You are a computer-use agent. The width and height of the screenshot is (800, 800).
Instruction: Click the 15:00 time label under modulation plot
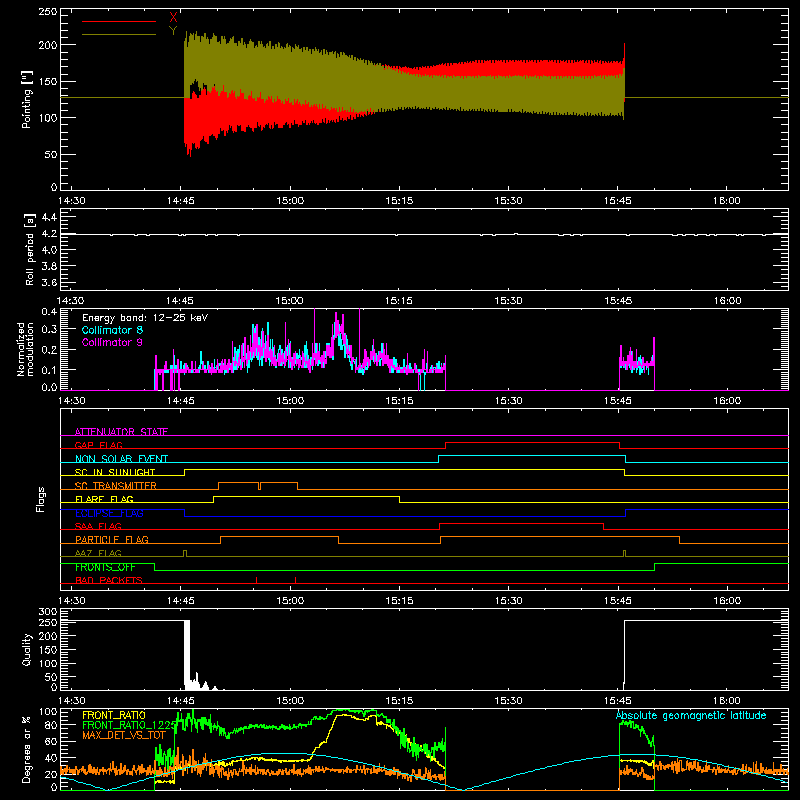click(290, 401)
